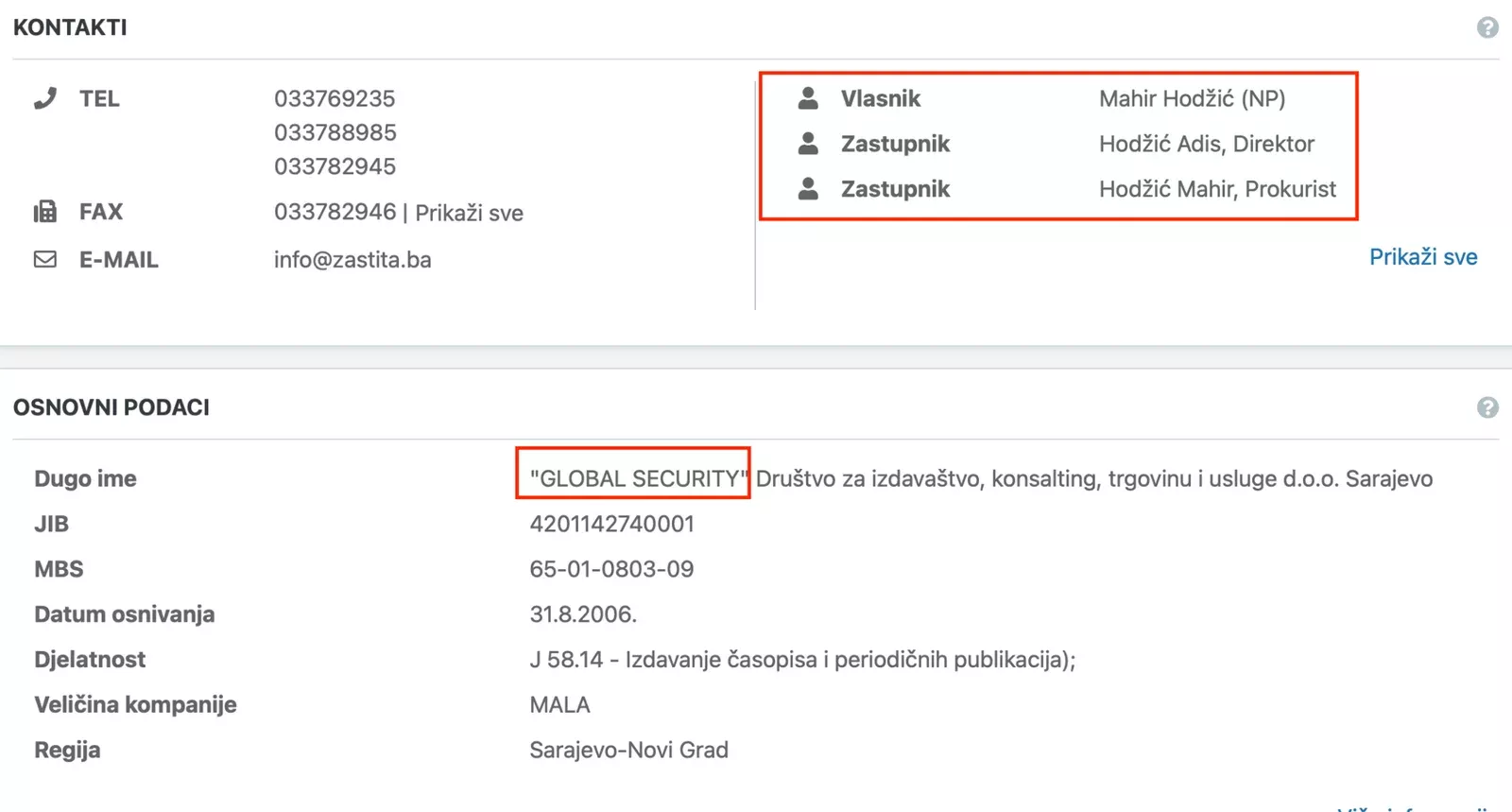Show all fax numbers via Prikaži sve
1512x812 pixels.
(469, 213)
